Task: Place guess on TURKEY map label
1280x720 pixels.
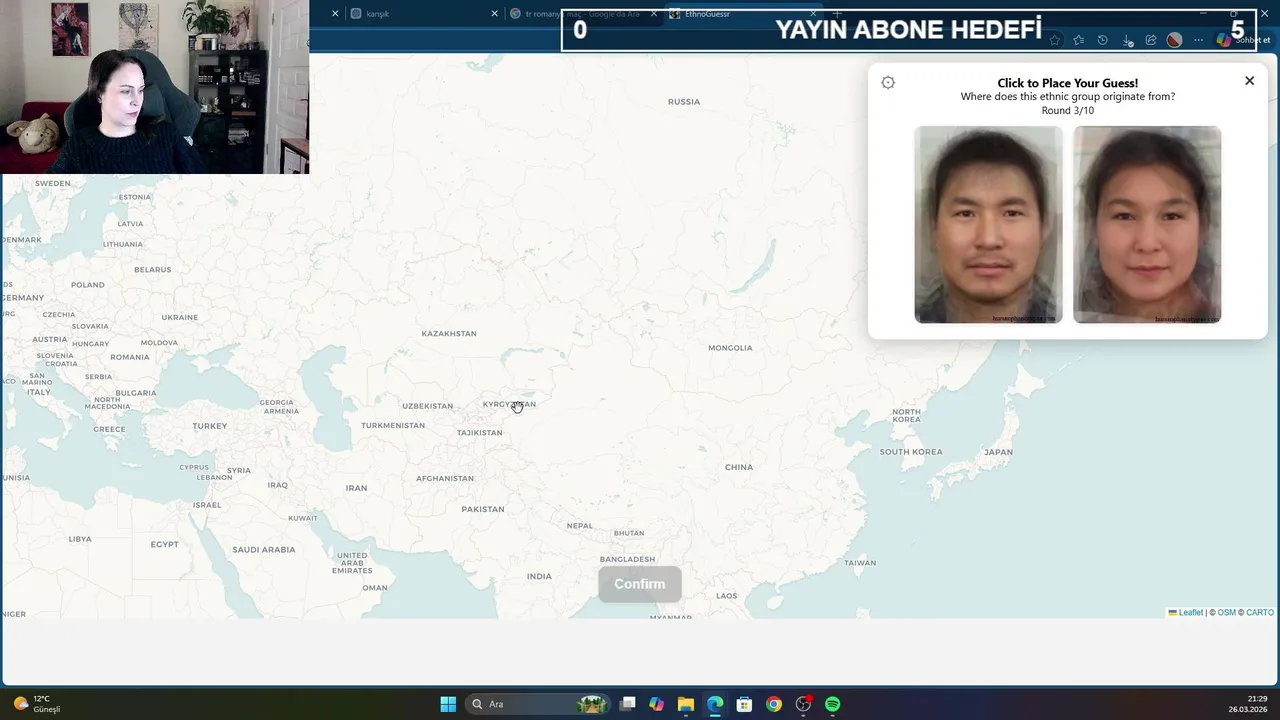Action: [210, 426]
